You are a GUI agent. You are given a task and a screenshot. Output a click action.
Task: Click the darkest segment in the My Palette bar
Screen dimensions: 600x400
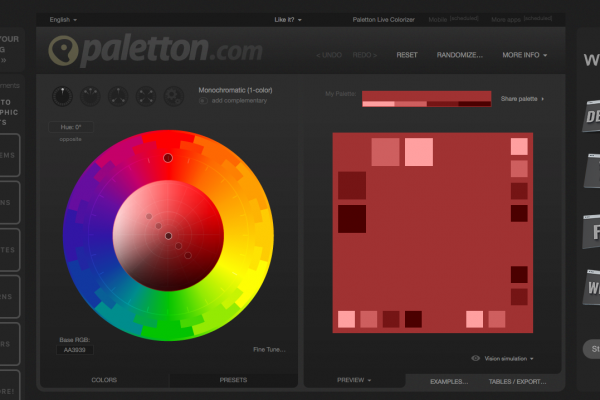[475, 104]
